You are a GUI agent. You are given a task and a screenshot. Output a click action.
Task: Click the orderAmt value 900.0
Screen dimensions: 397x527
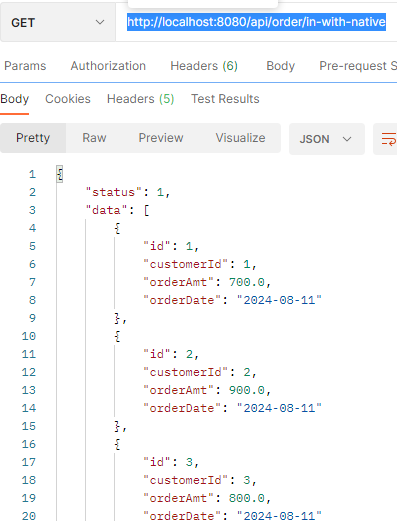(247, 390)
